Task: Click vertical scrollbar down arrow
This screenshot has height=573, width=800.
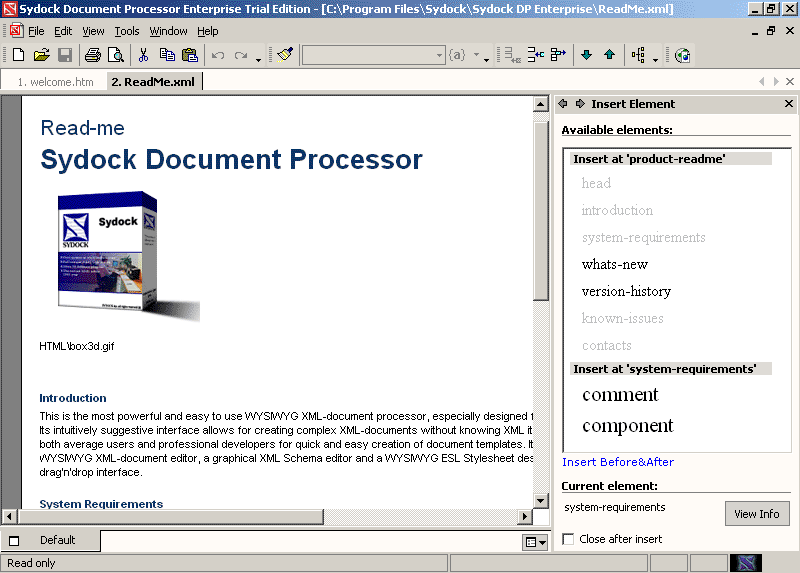Action: pos(540,500)
